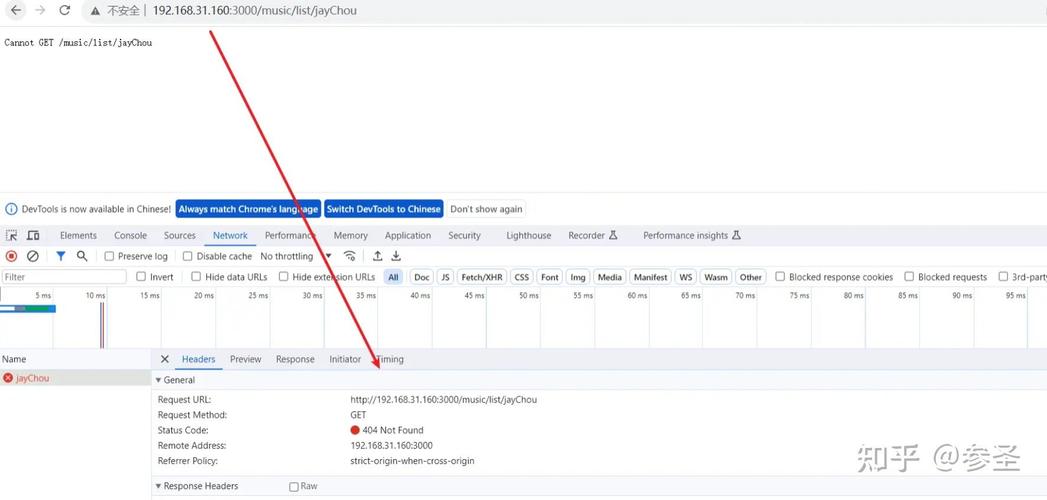
Task: Click the browser back arrow
Action: point(16,10)
